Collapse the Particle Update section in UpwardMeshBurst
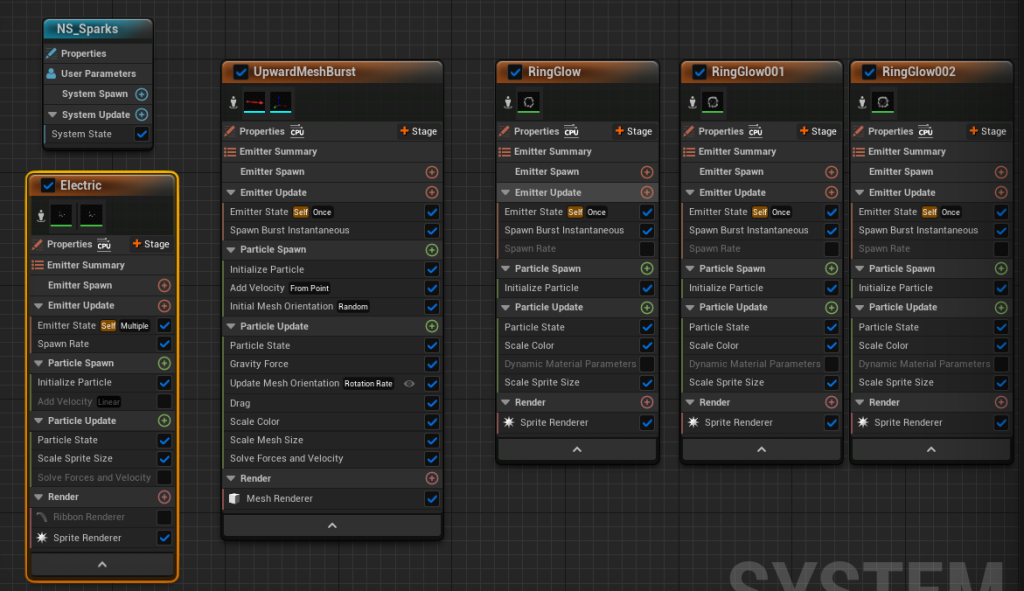The width and height of the screenshot is (1024, 591). click(x=231, y=327)
